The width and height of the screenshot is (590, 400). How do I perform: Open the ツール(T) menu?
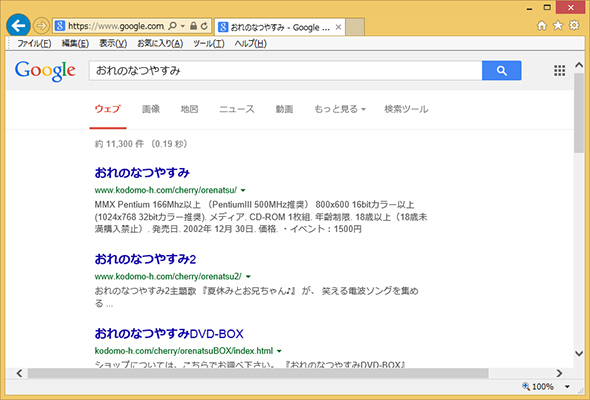(209, 44)
